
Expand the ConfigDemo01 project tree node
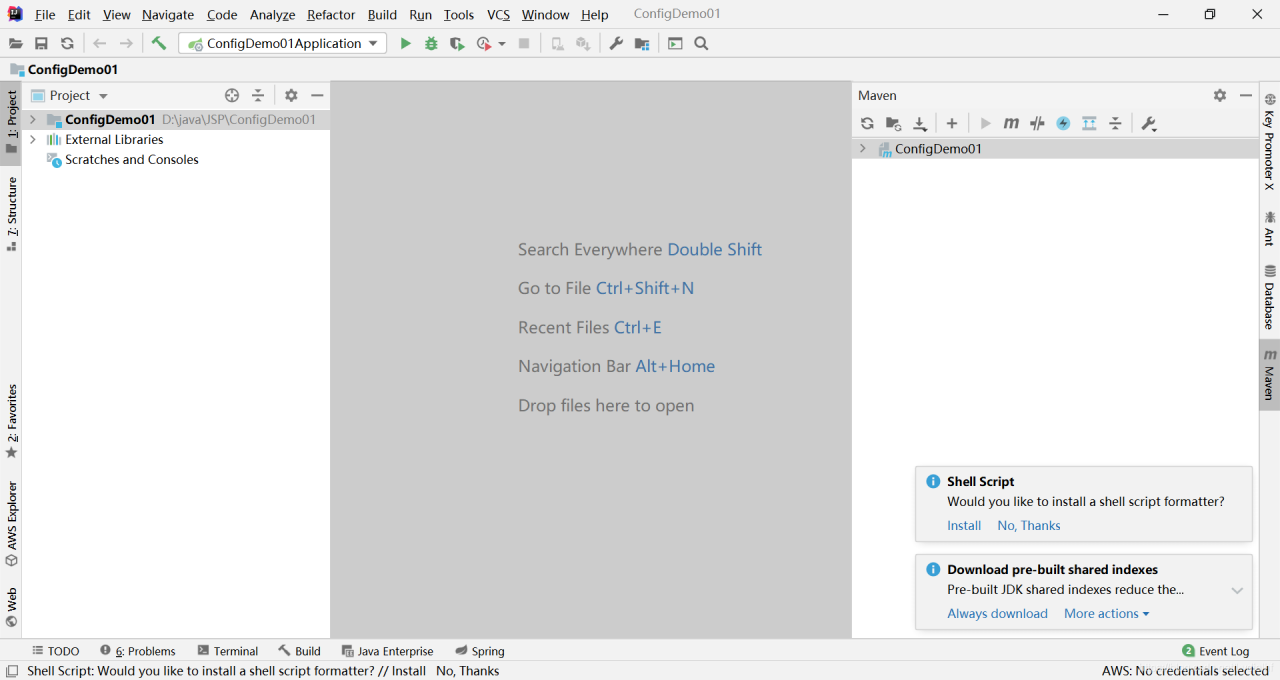pyautogui.click(x=33, y=120)
